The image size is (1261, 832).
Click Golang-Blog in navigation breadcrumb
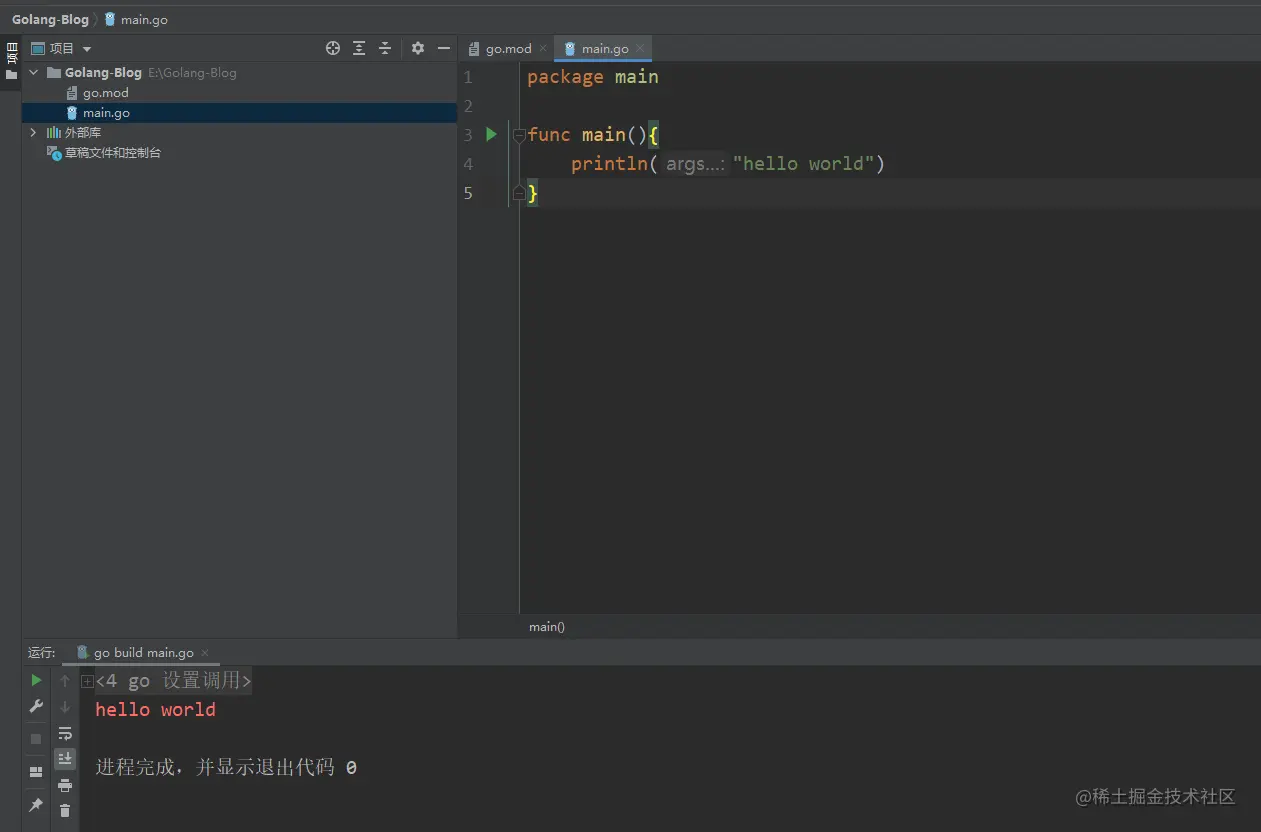point(50,20)
